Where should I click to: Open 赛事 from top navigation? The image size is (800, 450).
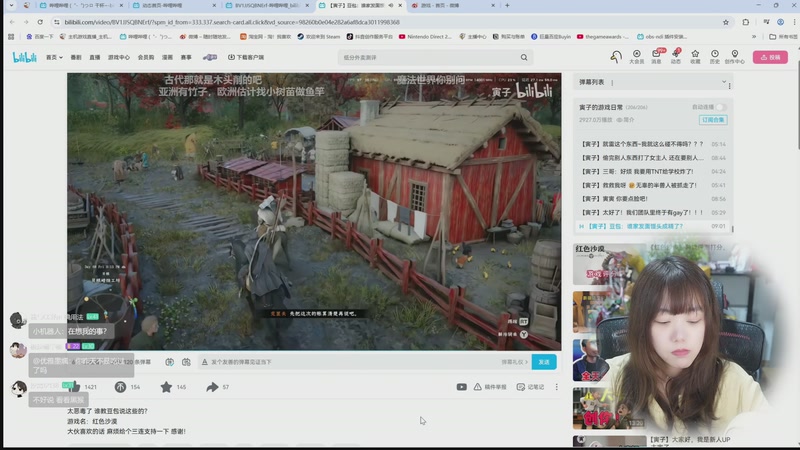pyautogui.click(x=186, y=57)
